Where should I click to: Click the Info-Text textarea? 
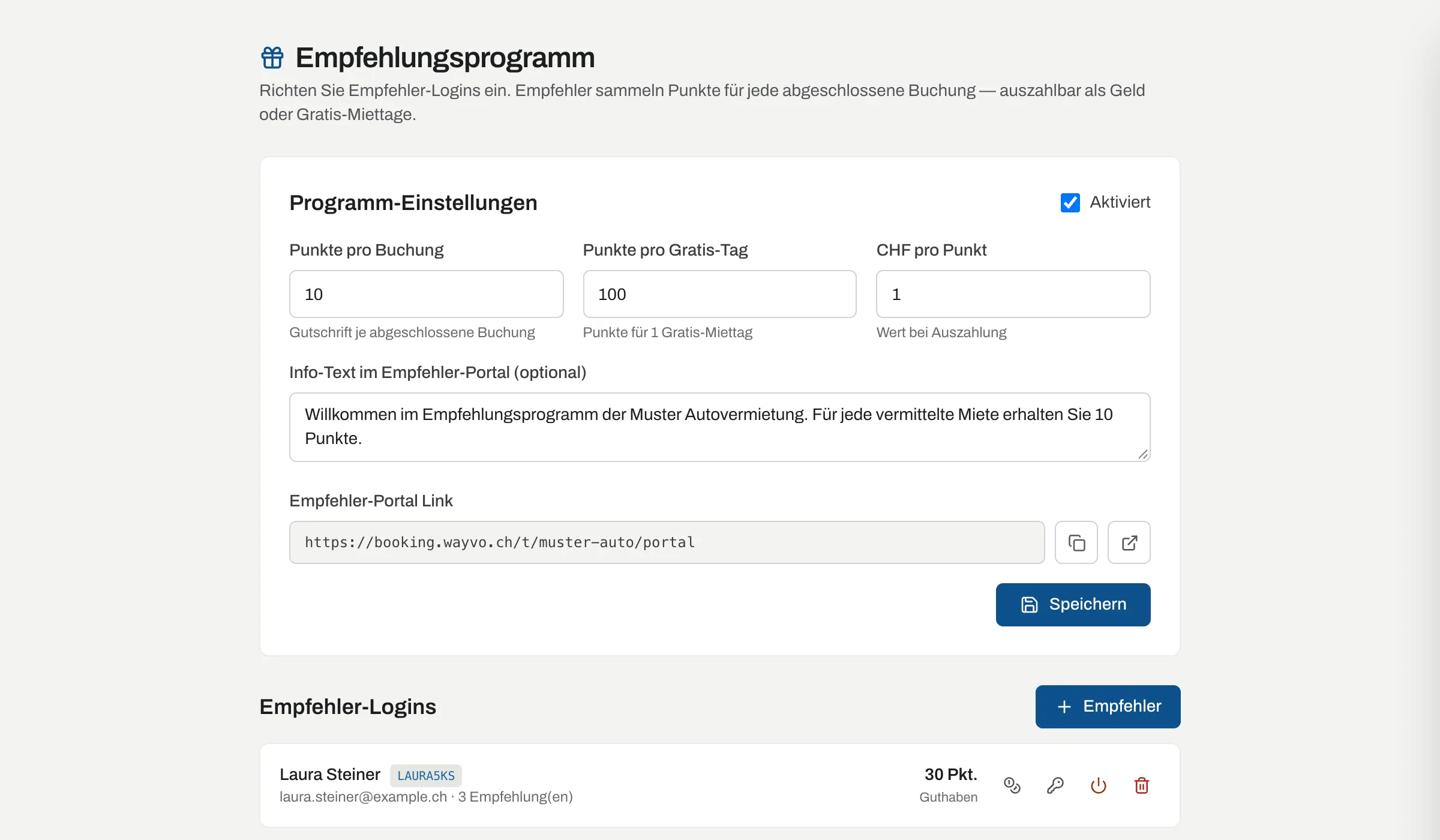pos(719,427)
